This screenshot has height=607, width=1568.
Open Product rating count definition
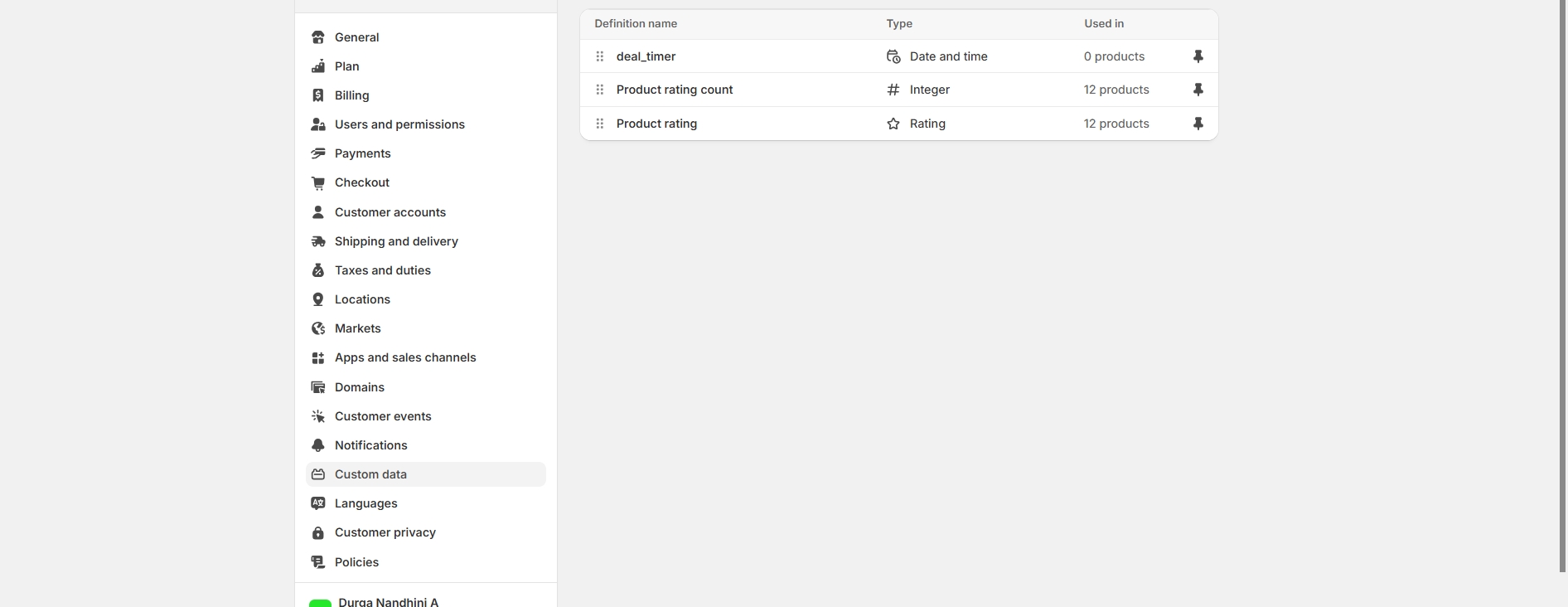point(675,90)
